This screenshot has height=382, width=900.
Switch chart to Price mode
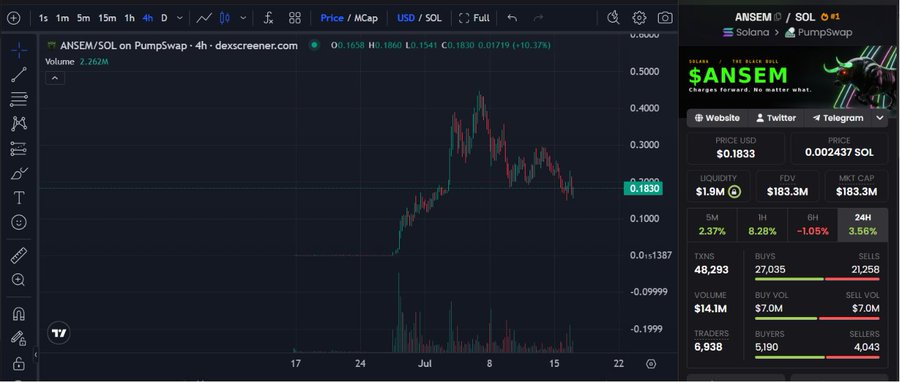332,18
